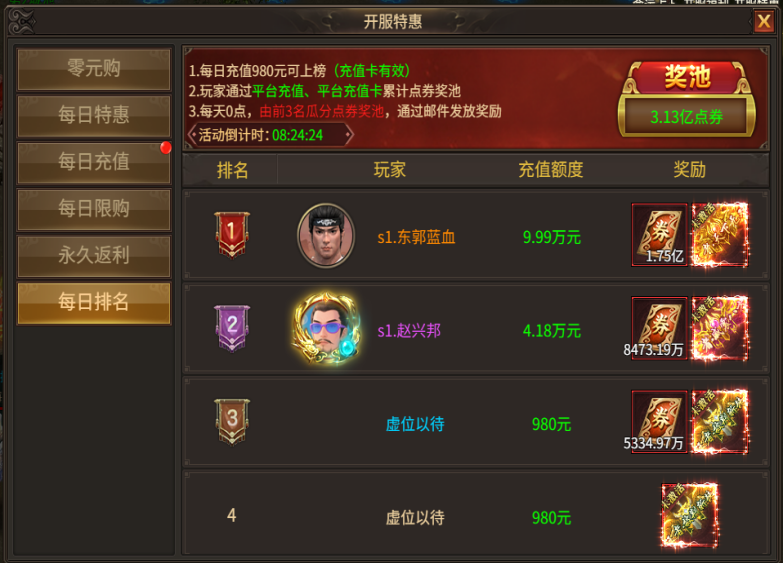The image size is (784, 563).
Task: Click player name s1.东郭蓝血
Action: pos(416,237)
